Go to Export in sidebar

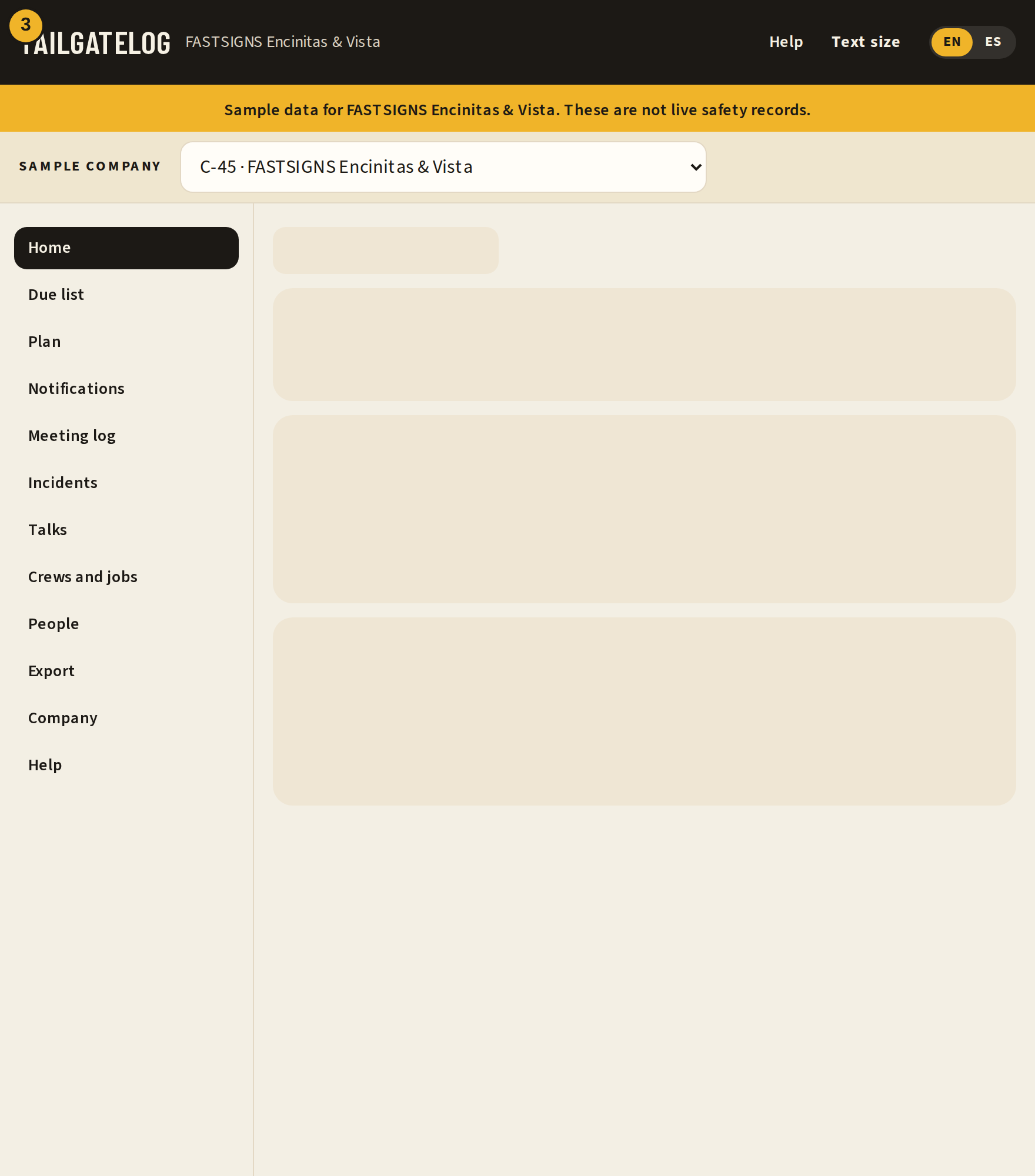click(126, 671)
